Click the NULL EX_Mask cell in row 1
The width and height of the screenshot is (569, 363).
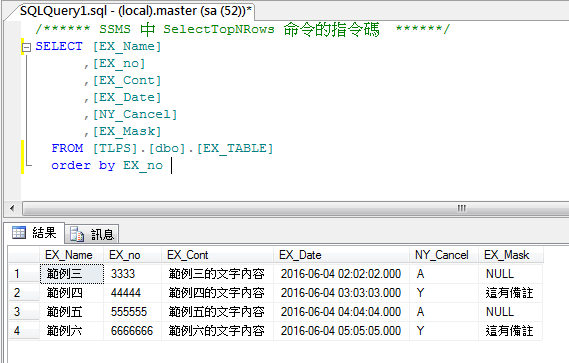(511, 274)
